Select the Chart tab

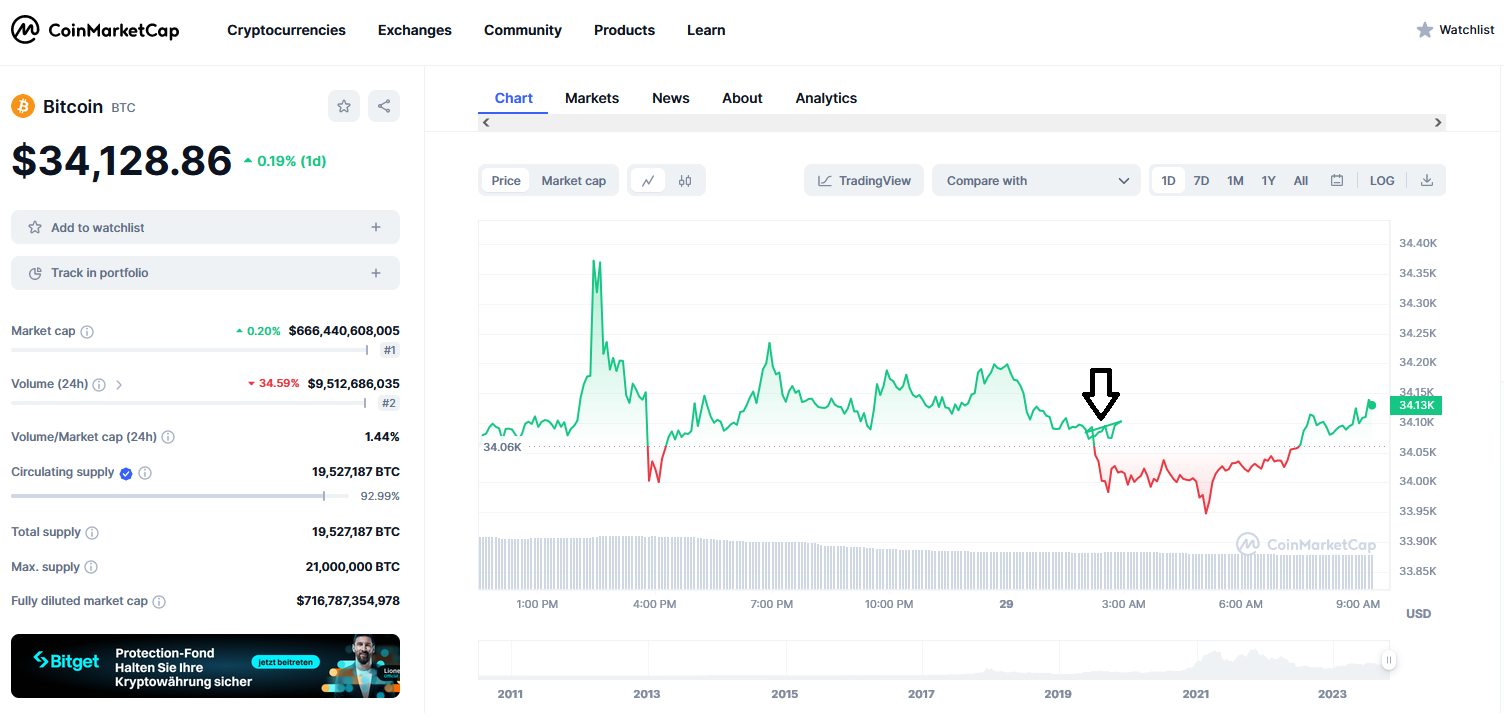[x=514, y=98]
